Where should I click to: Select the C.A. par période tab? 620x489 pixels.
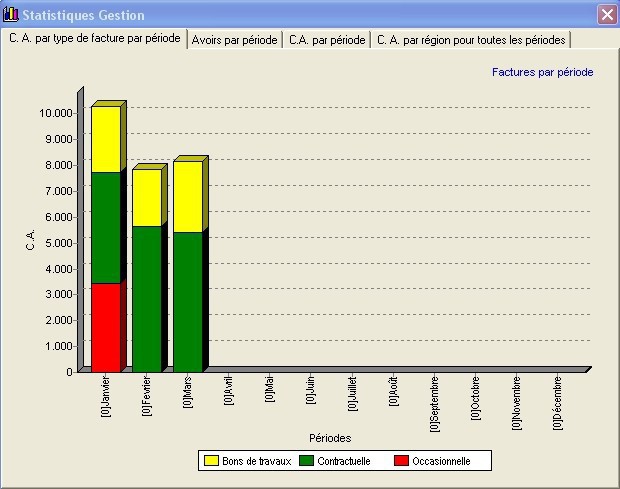[x=326, y=40]
